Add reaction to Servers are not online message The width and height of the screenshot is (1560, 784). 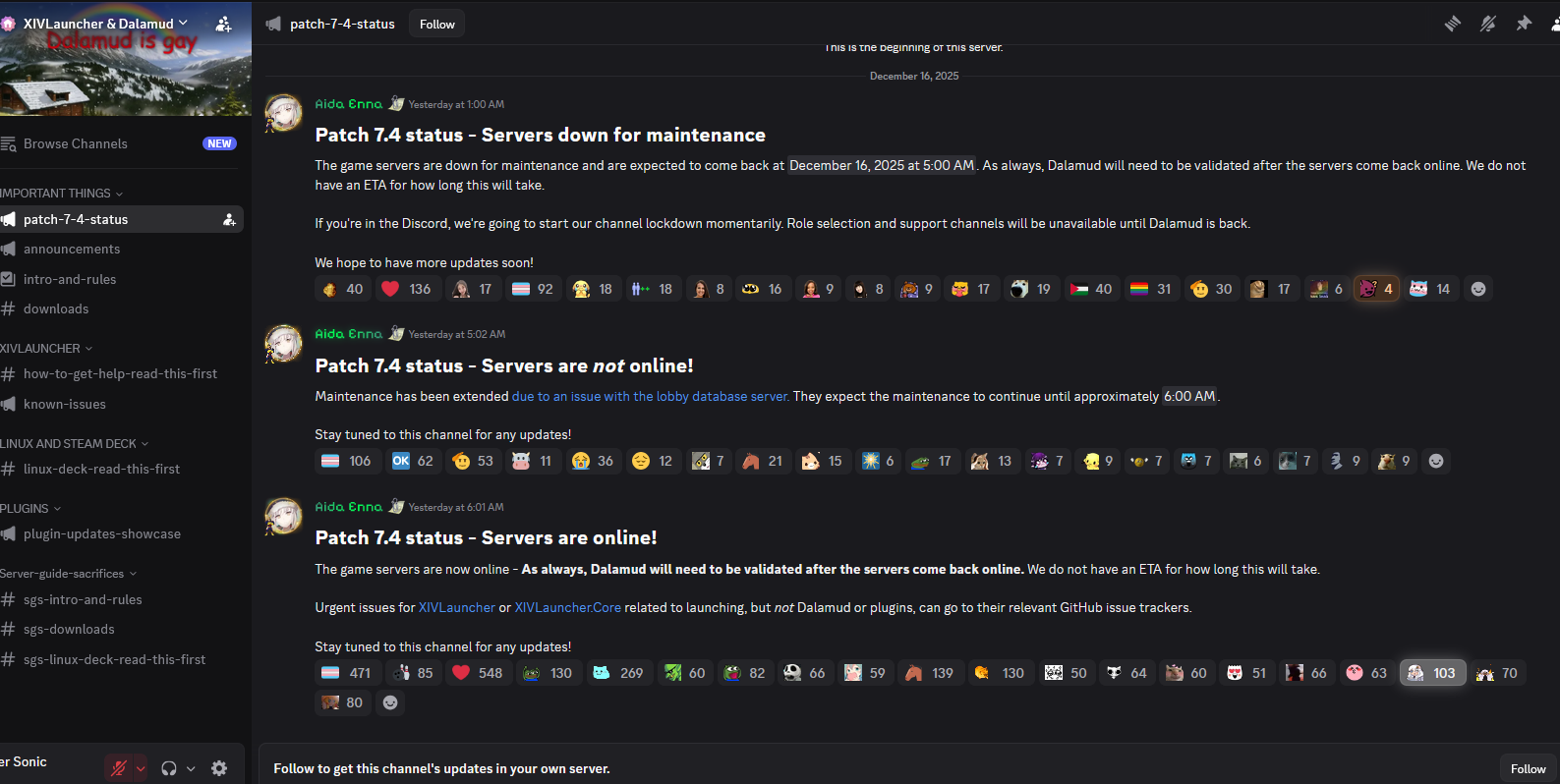point(1436,461)
